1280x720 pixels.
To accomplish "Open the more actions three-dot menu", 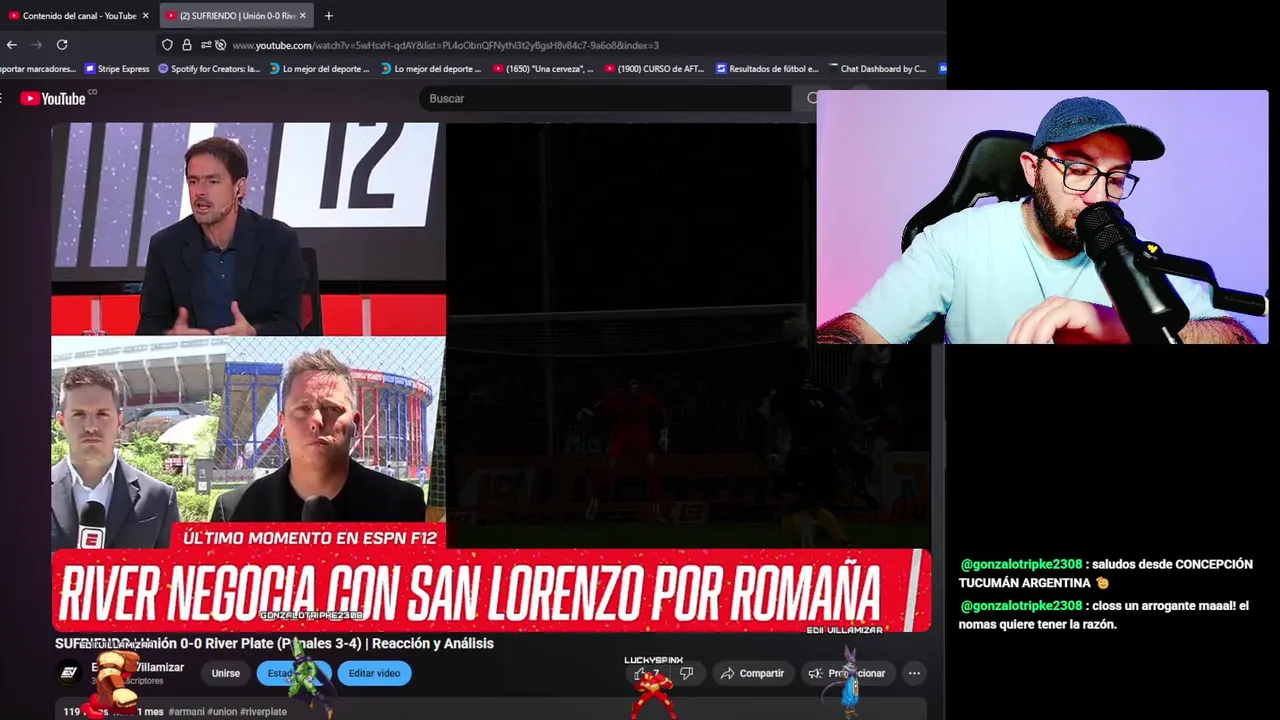I will tap(914, 673).
